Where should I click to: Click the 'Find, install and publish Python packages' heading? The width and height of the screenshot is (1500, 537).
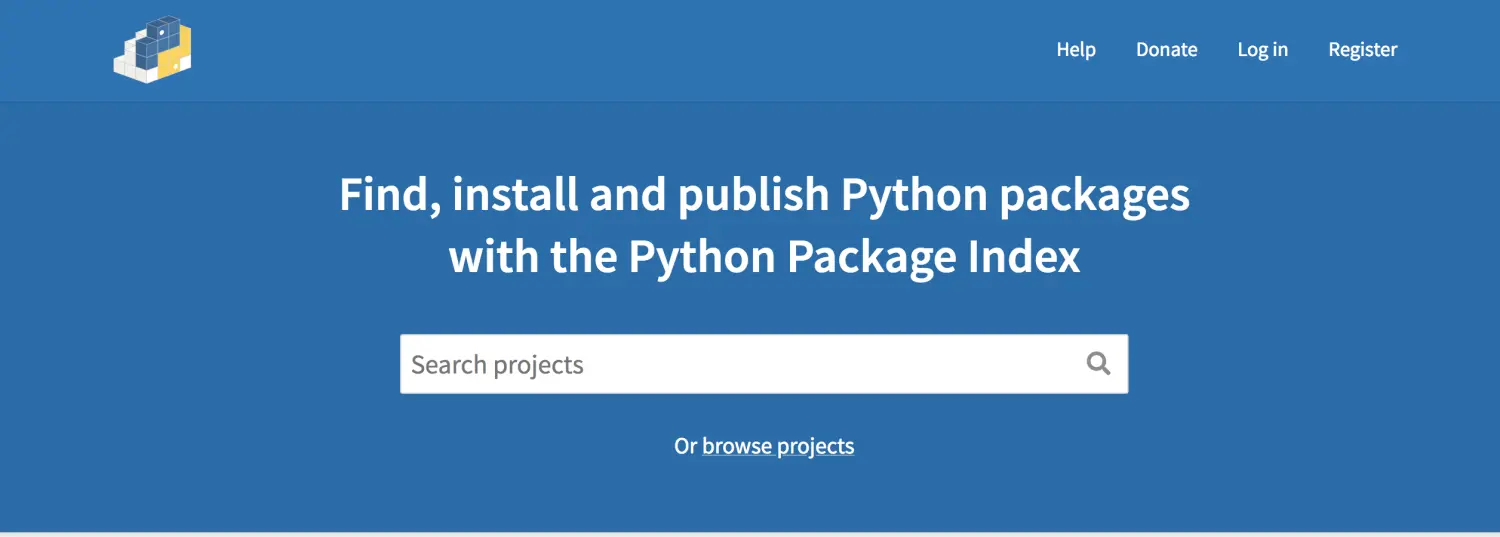pyautogui.click(x=764, y=195)
